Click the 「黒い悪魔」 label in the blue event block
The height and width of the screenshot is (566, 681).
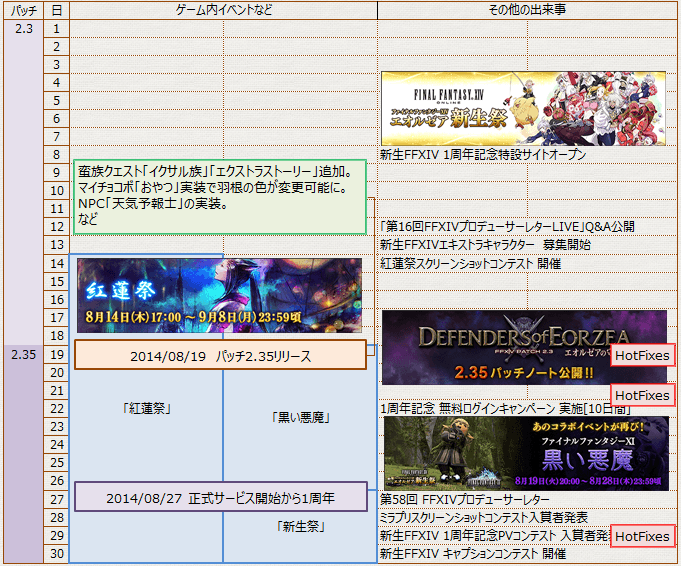(x=301, y=417)
